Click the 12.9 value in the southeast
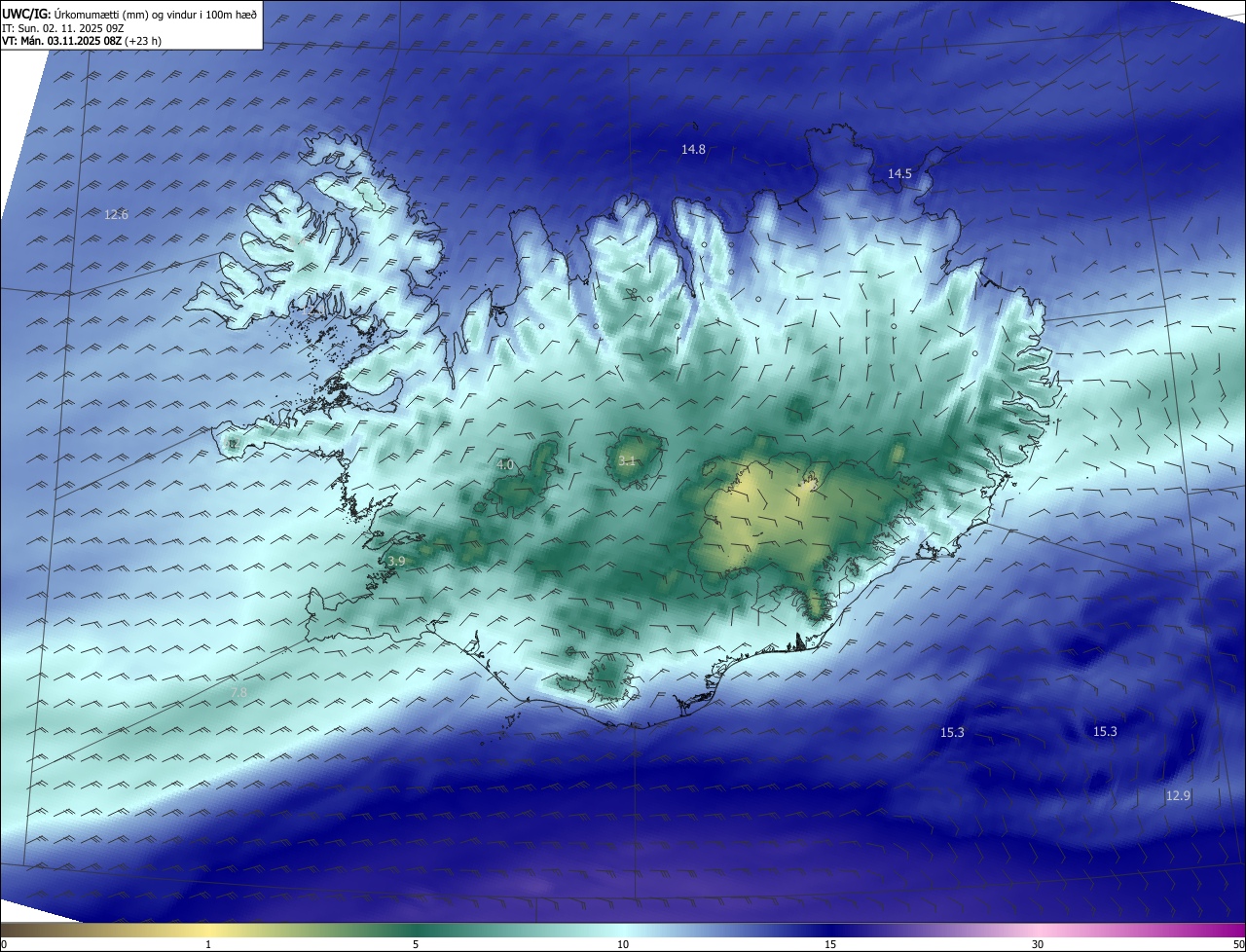1246x952 pixels. coord(1178,795)
